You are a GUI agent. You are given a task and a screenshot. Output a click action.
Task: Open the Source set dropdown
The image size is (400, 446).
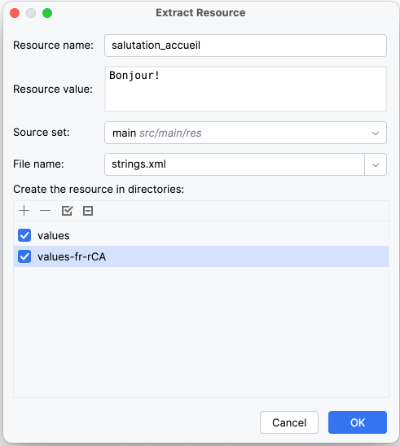(x=245, y=133)
